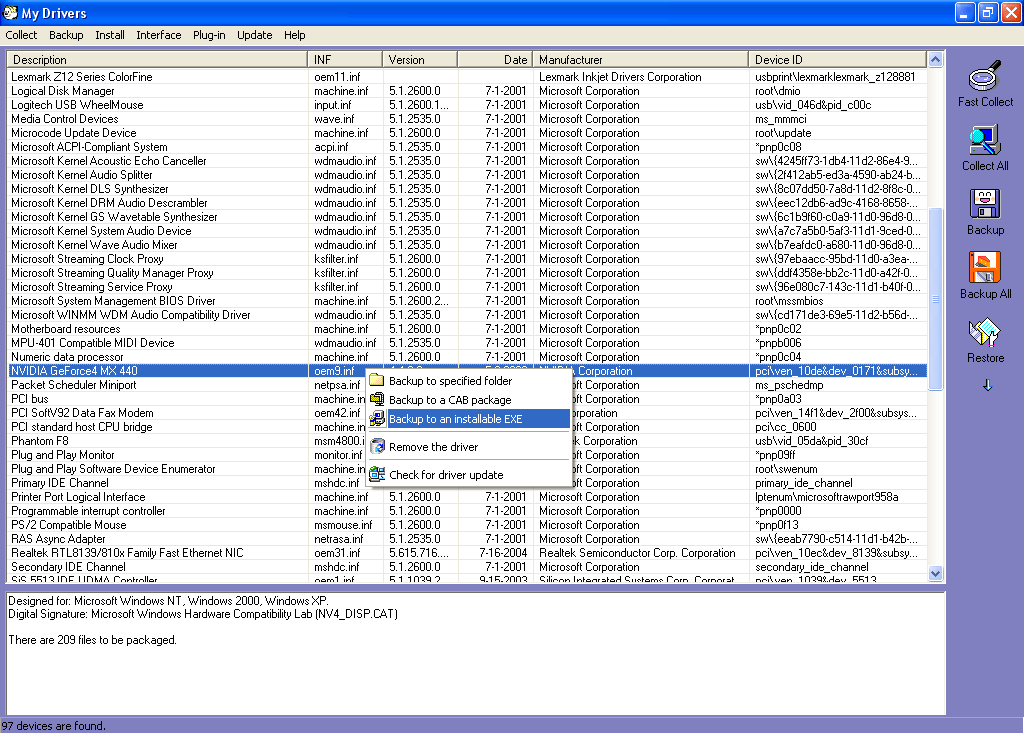Select Backup to specified folder
This screenshot has width=1024, height=733.
450,381
